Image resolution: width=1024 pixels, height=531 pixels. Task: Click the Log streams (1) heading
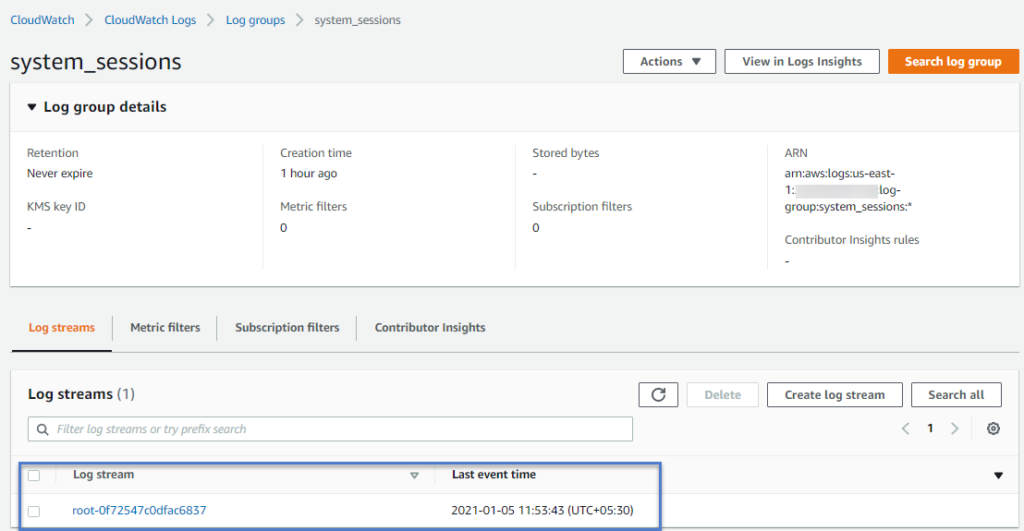(81, 394)
